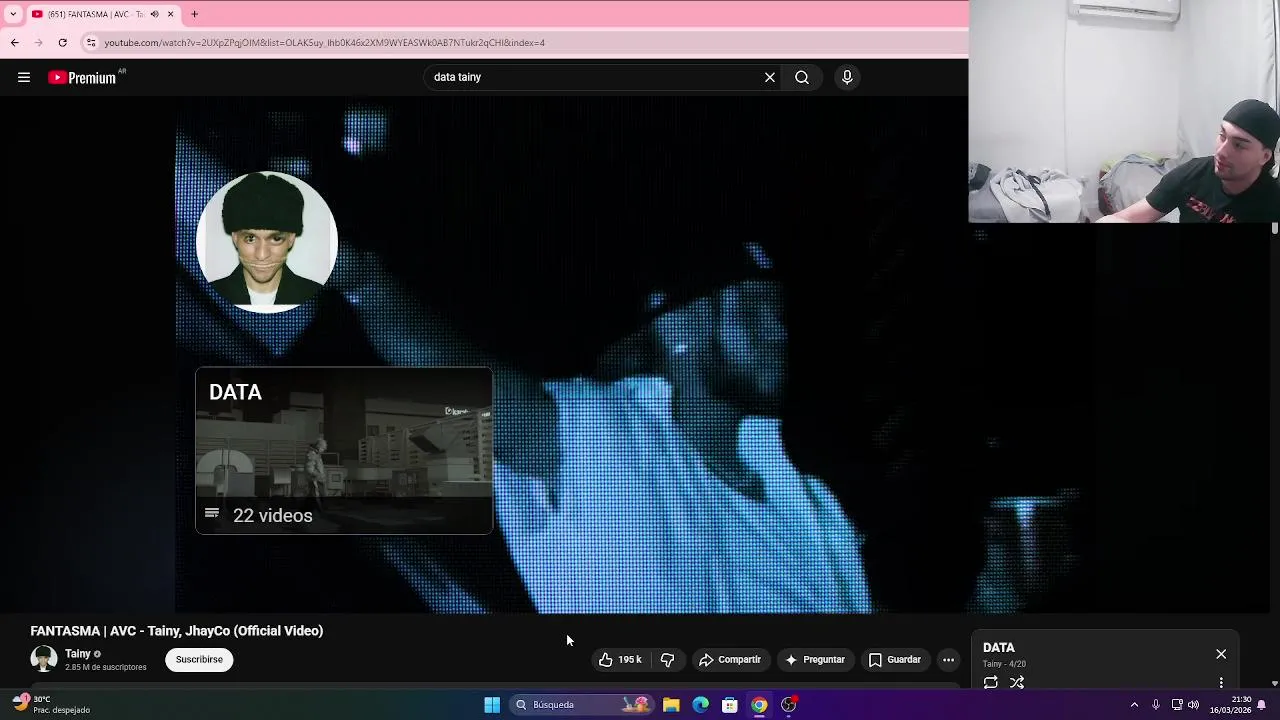The image size is (1280, 720).
Task: Click the 'Tainy - 4/20' playlist subtitle
Action: (x=1004, y=664)
